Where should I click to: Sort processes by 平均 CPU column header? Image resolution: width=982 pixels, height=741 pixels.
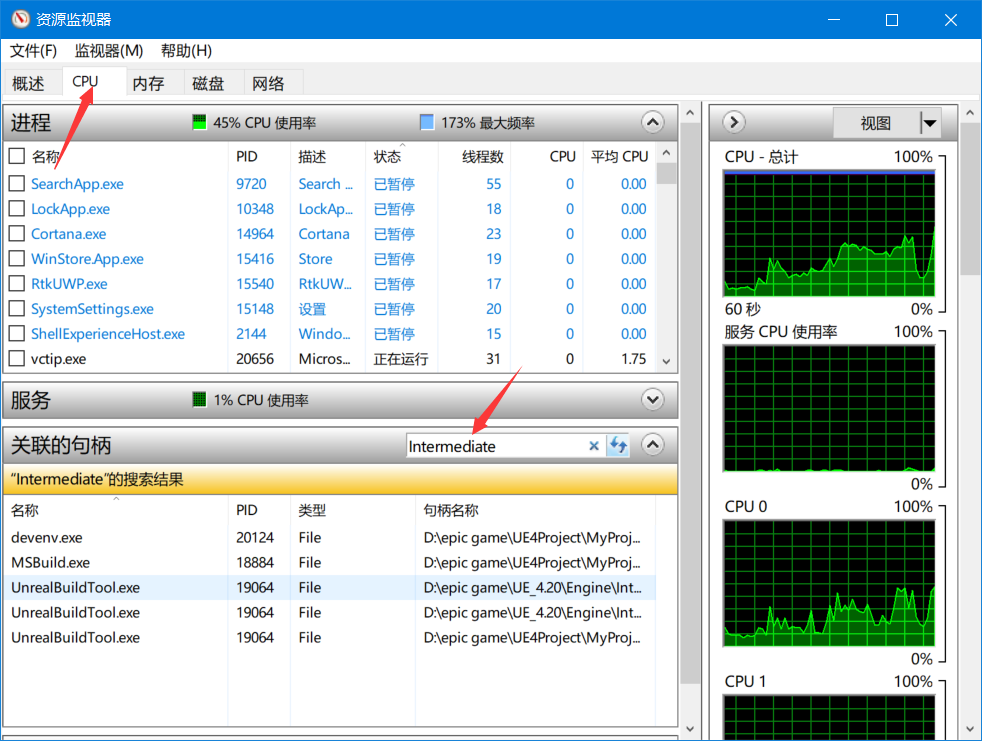(x=619, y=157)
